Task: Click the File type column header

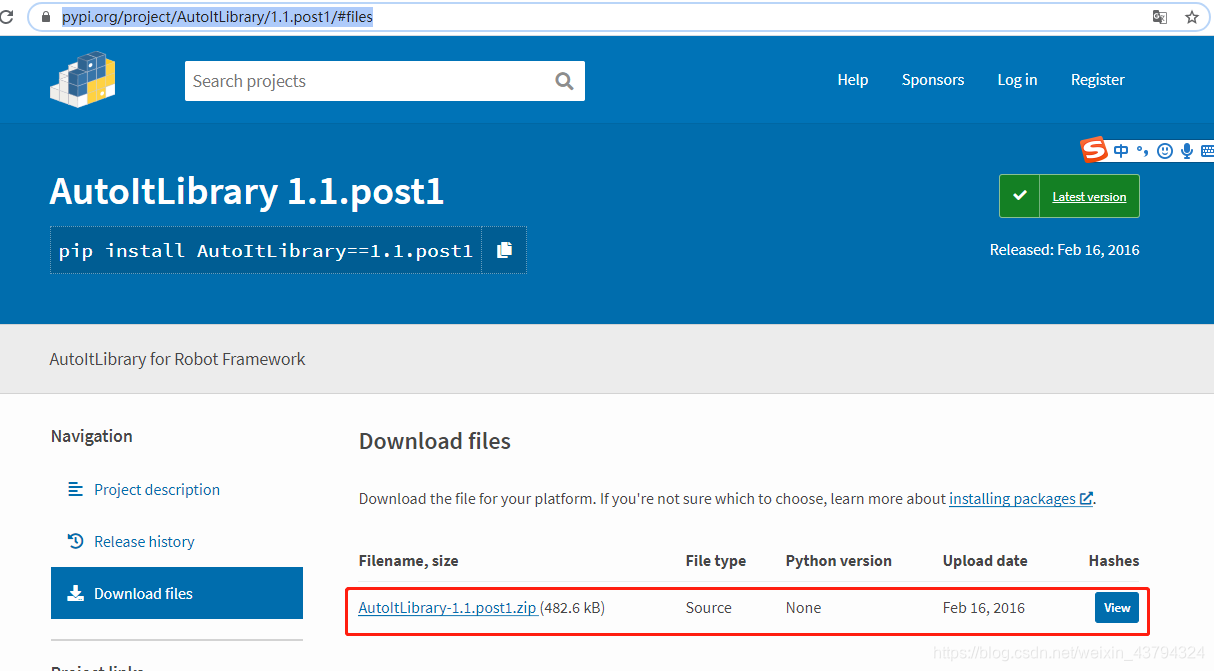Action: click(x=716, y=561)
